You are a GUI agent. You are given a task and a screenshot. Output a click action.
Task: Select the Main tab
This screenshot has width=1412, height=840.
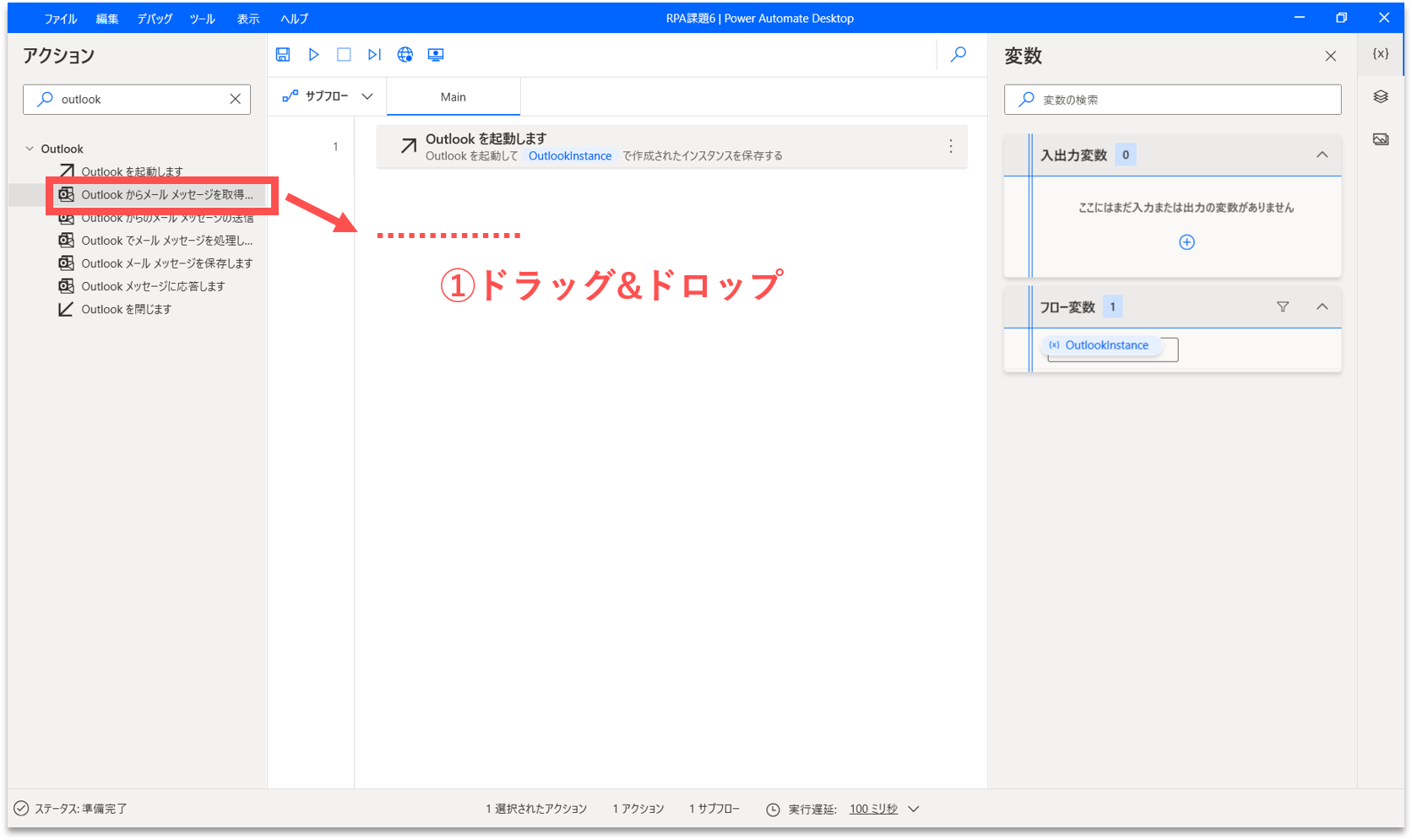click(453, 97)
